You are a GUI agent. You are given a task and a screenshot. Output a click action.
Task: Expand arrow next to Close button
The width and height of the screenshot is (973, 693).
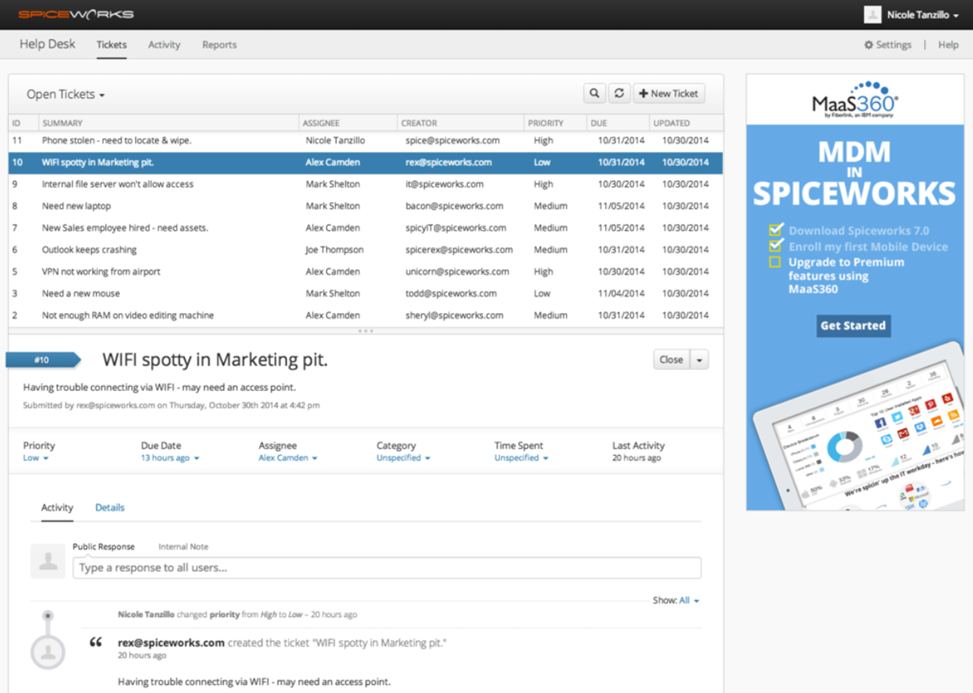699,360
